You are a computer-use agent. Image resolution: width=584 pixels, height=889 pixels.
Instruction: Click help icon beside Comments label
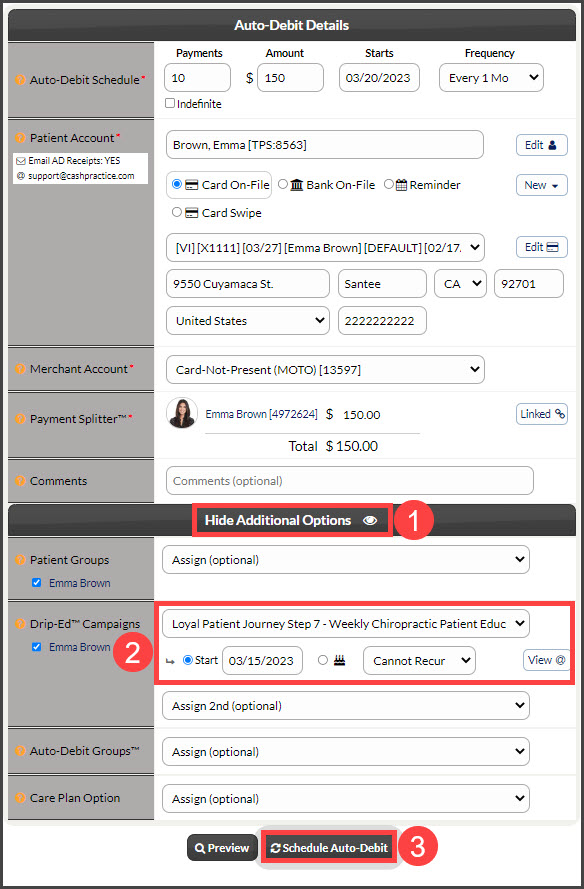click(x=20, y=481)
